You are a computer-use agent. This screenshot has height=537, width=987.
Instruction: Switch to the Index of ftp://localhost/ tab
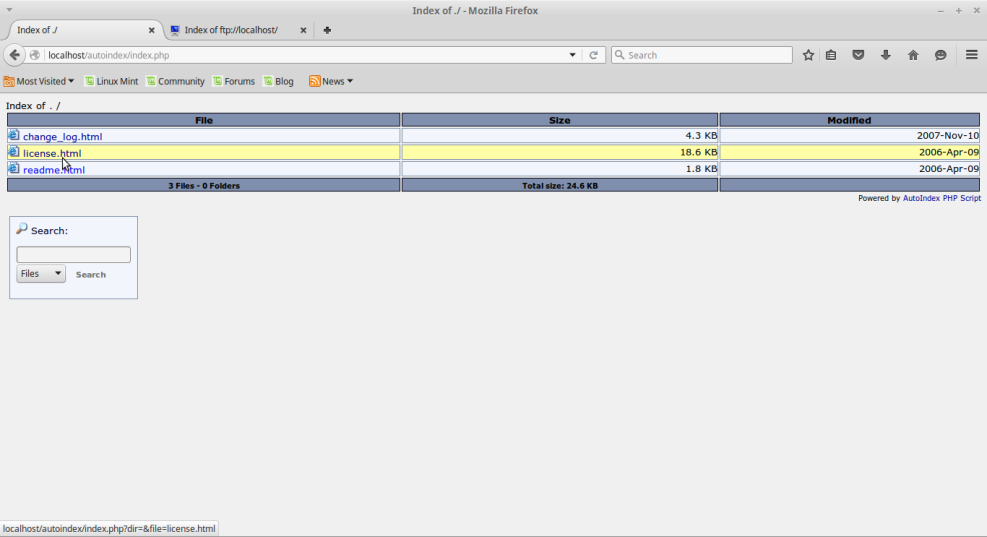click(235, 30)
